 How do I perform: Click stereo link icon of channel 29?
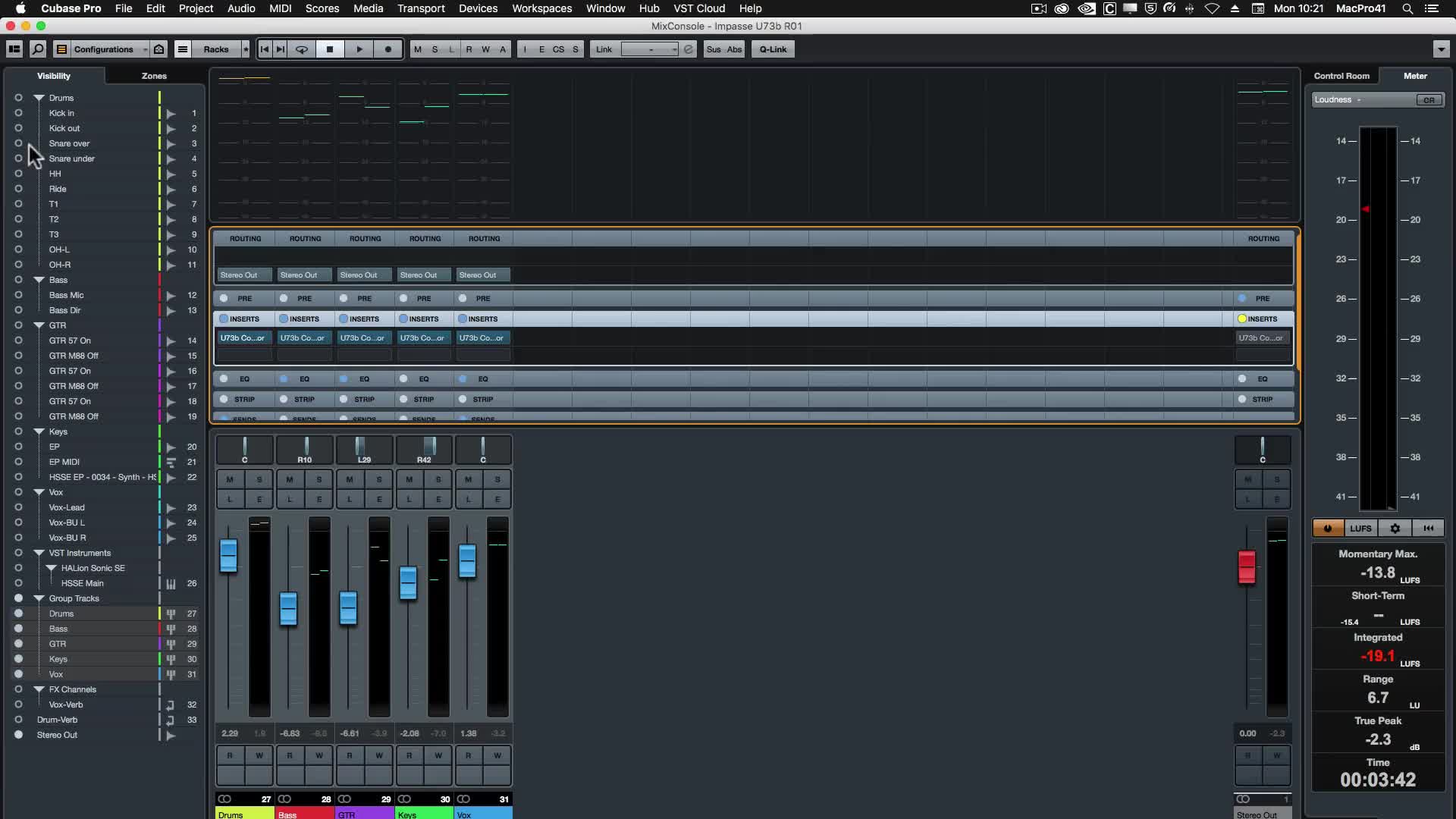(x=344, y=799)
